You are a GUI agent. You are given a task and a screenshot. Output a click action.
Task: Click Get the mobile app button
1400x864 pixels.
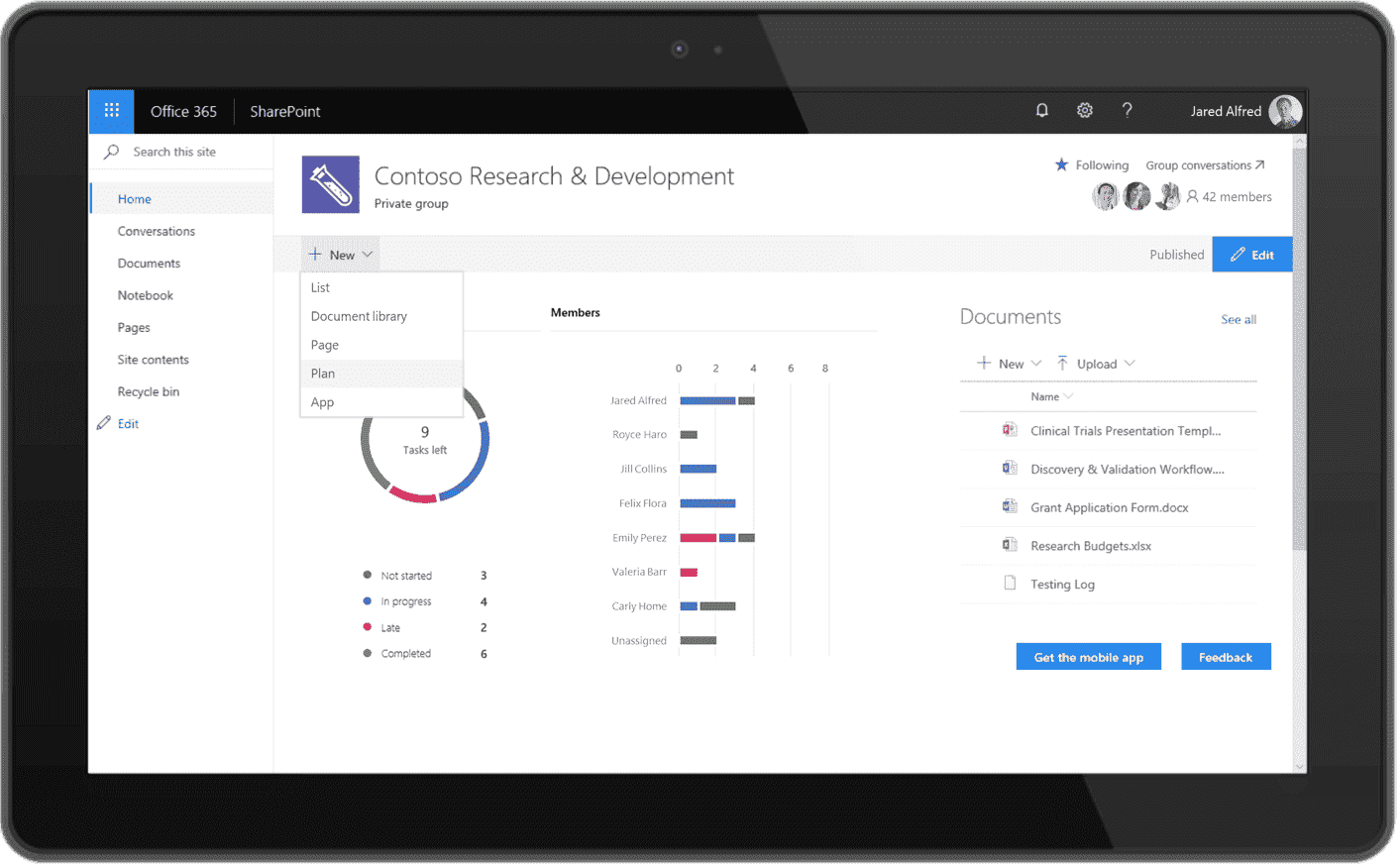tap(1088, 657)
